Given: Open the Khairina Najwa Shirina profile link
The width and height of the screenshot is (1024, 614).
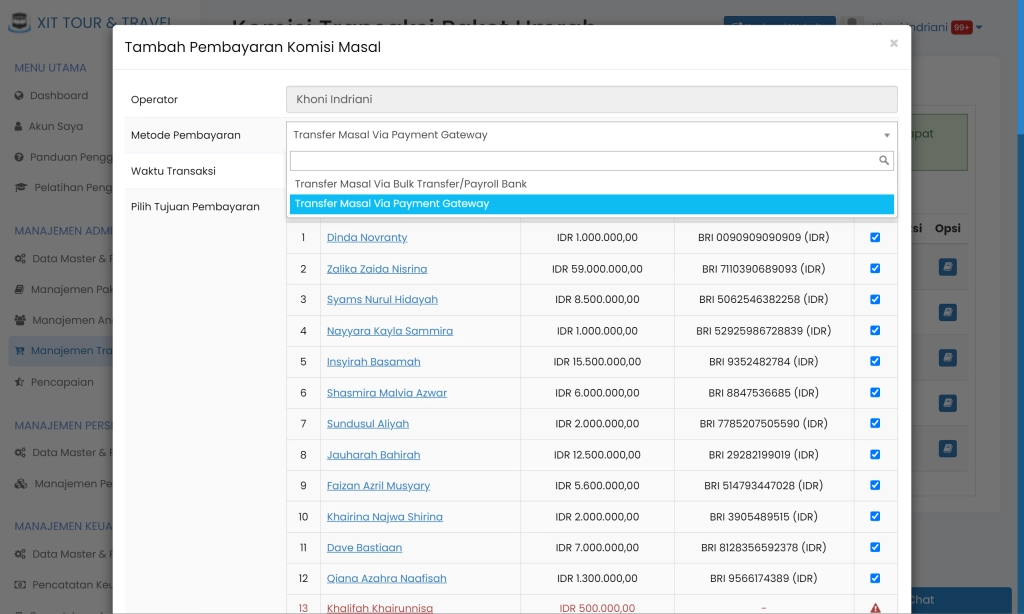Looking at the screenshot, I should click(384, 517).
